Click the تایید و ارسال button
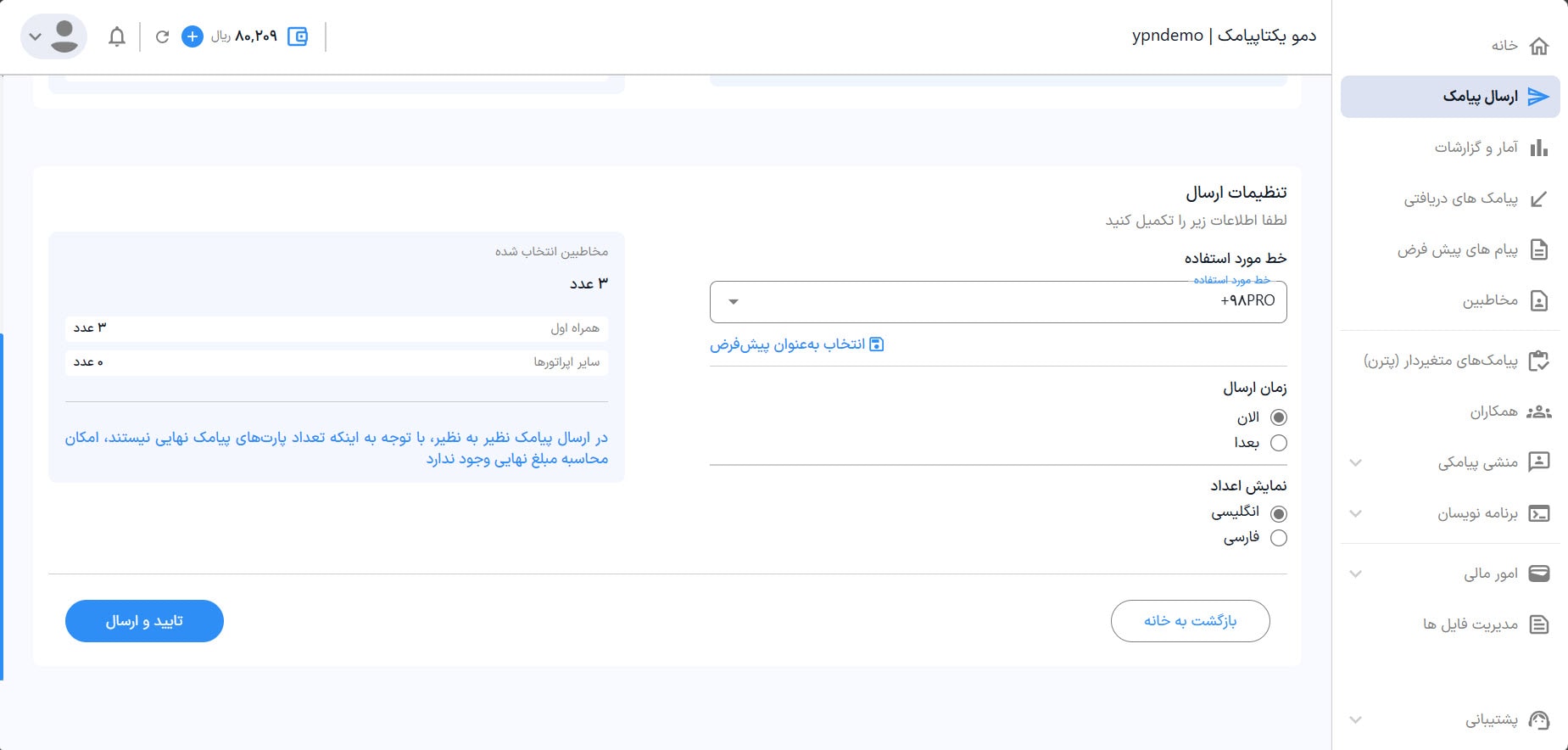The height and width of the screenshot is (750, 1568). pyautogui.click(x=144, y=621)
